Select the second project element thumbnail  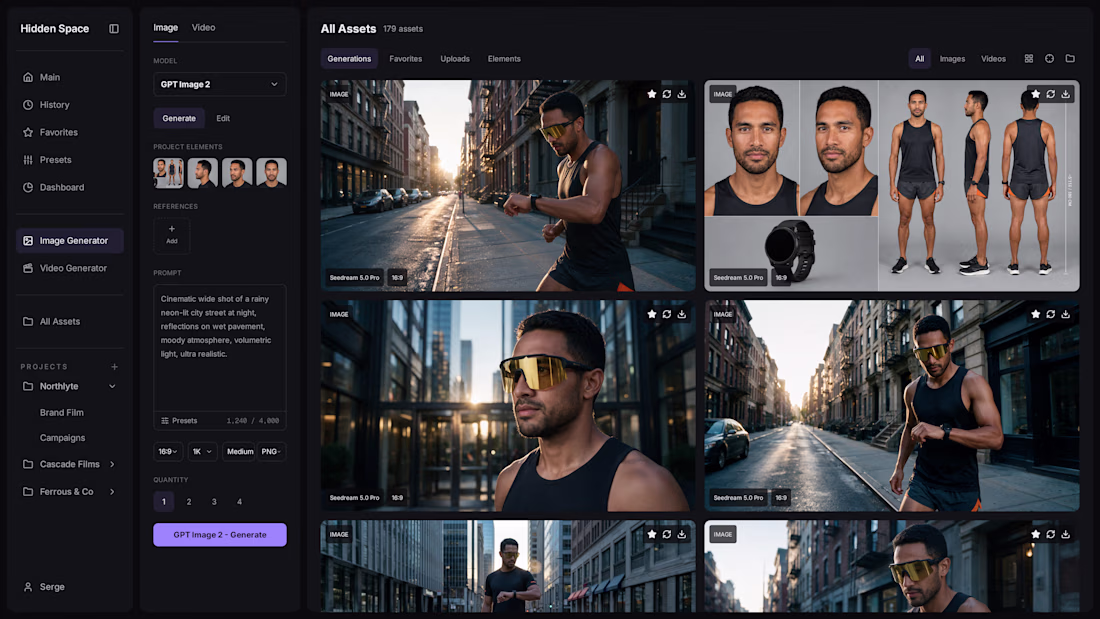click(x=203, y=173)
